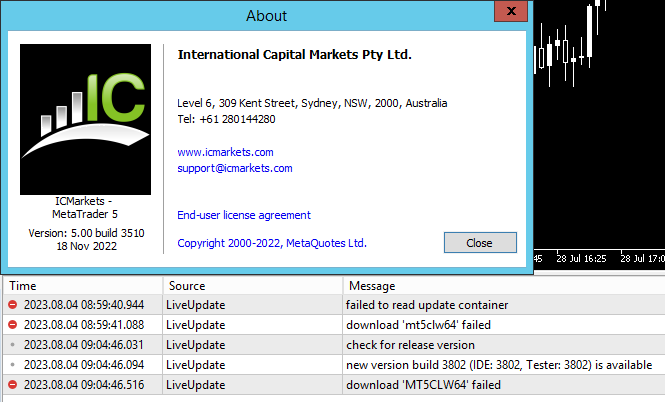Image resolution: width=665 pixels, height=402 pixels.
Task: Open the End-user license agreement link
Action: (x=244, y=215)
